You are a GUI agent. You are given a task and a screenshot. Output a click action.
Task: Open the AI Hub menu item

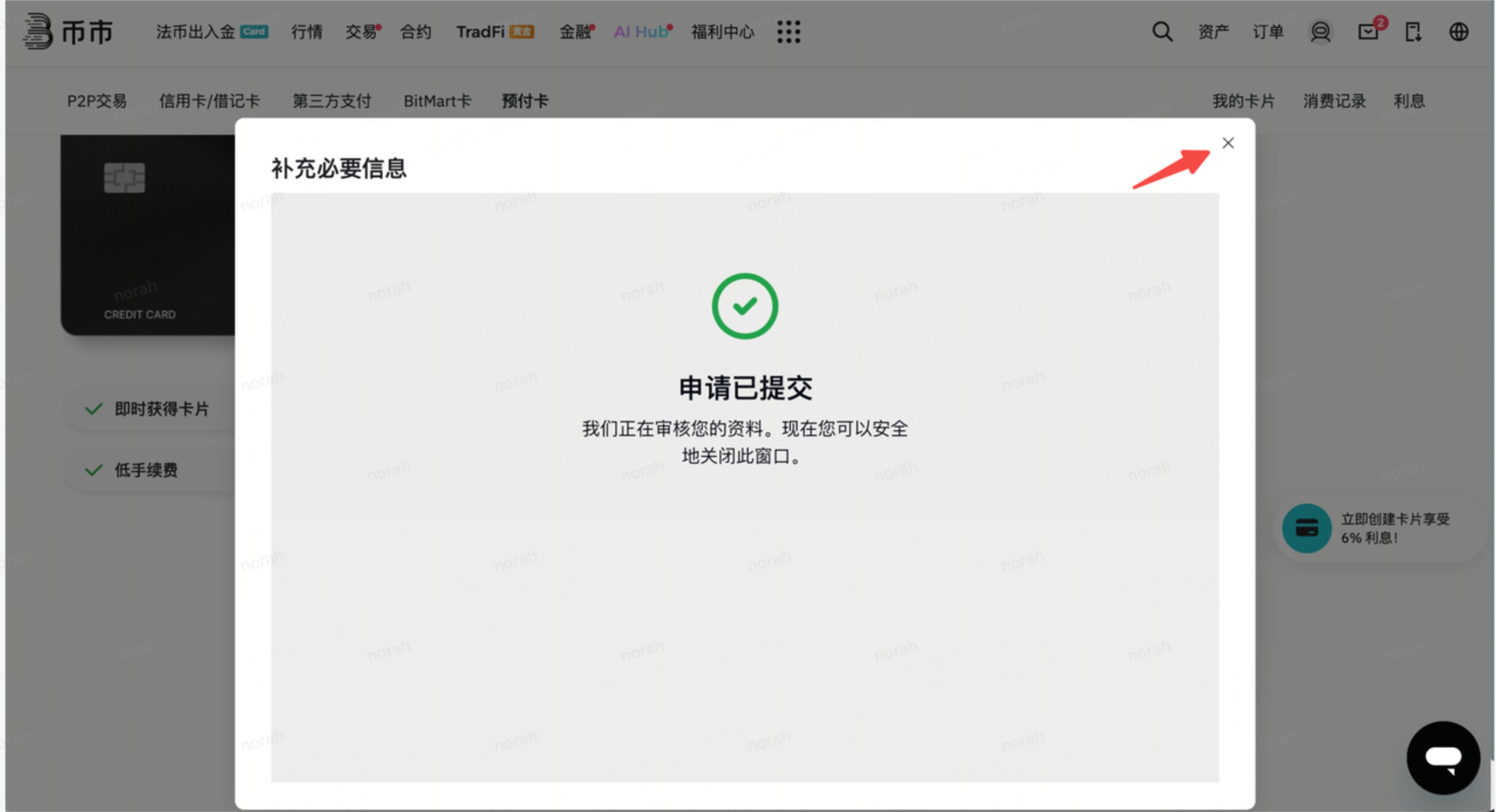click(x=643, y=32)
